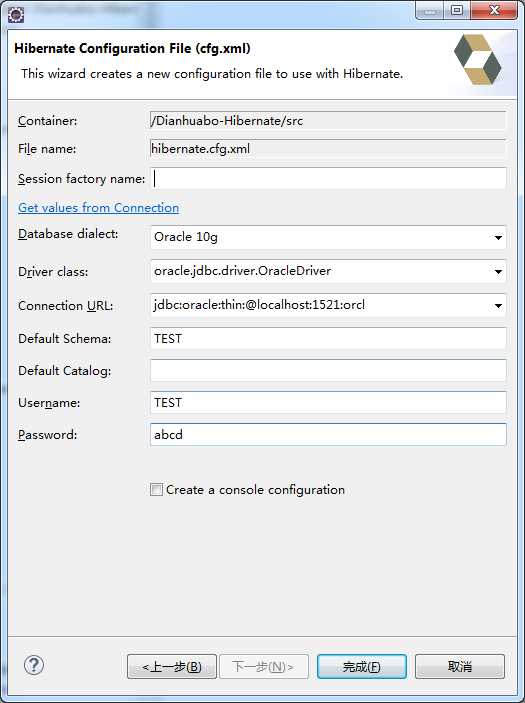
Task: Click the Connection URL label
Action: 65,306
